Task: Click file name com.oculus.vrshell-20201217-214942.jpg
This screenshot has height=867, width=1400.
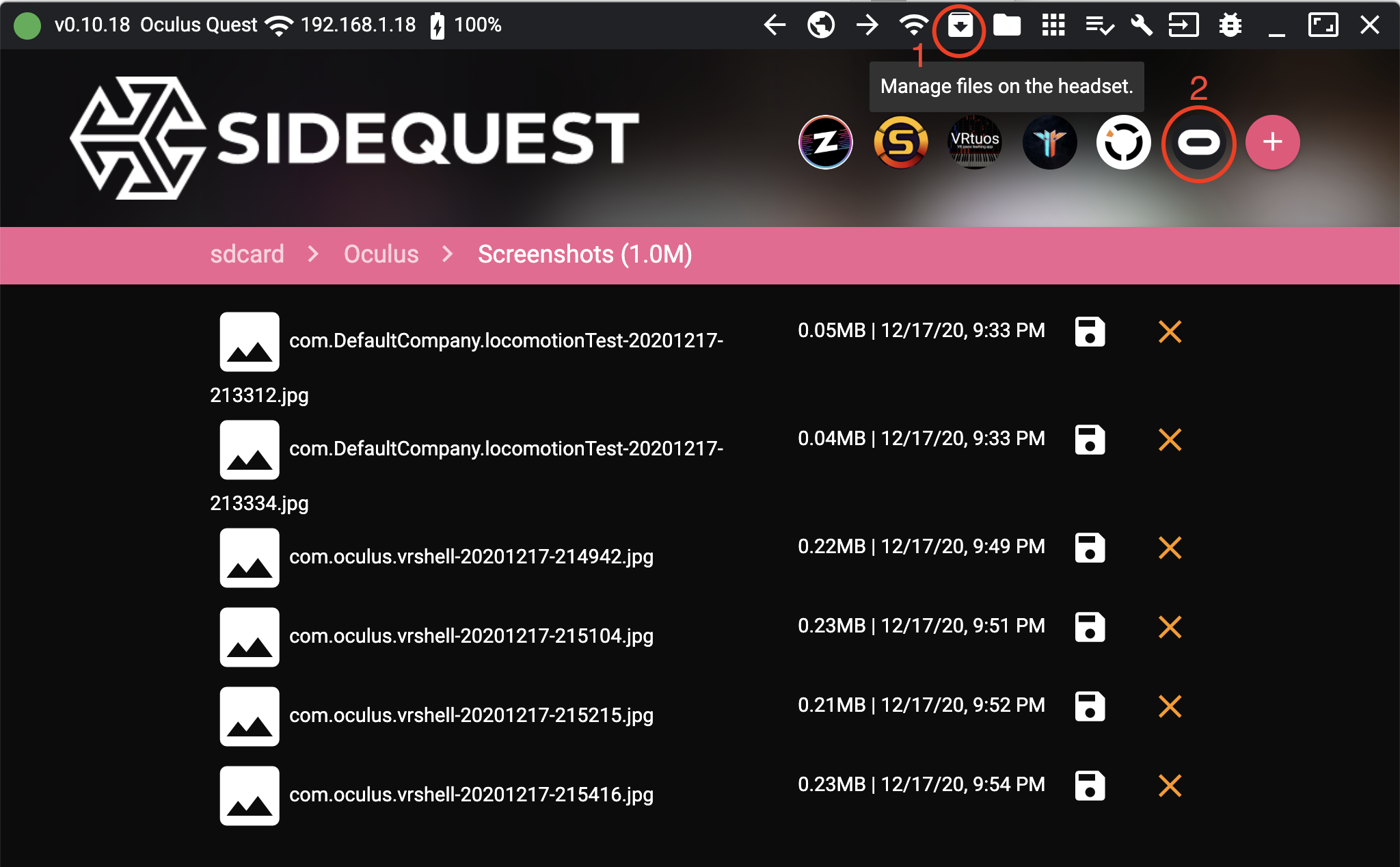Action: tap(471, 557)
